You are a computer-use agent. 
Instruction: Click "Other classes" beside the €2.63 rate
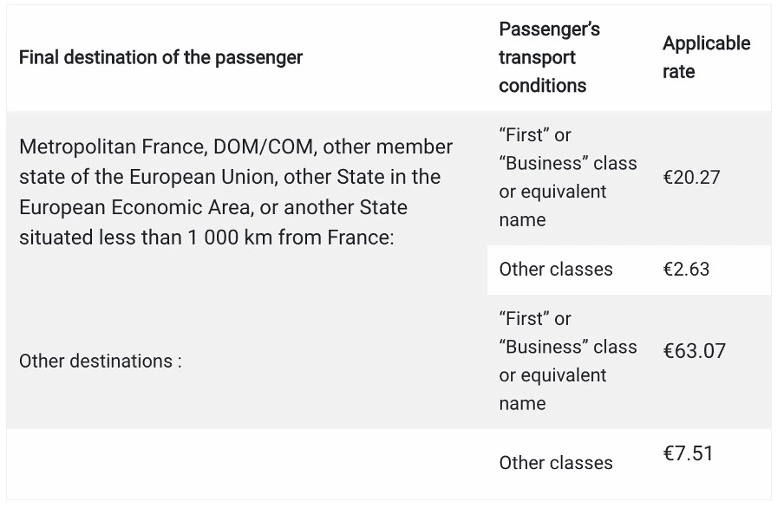(555, 270)
